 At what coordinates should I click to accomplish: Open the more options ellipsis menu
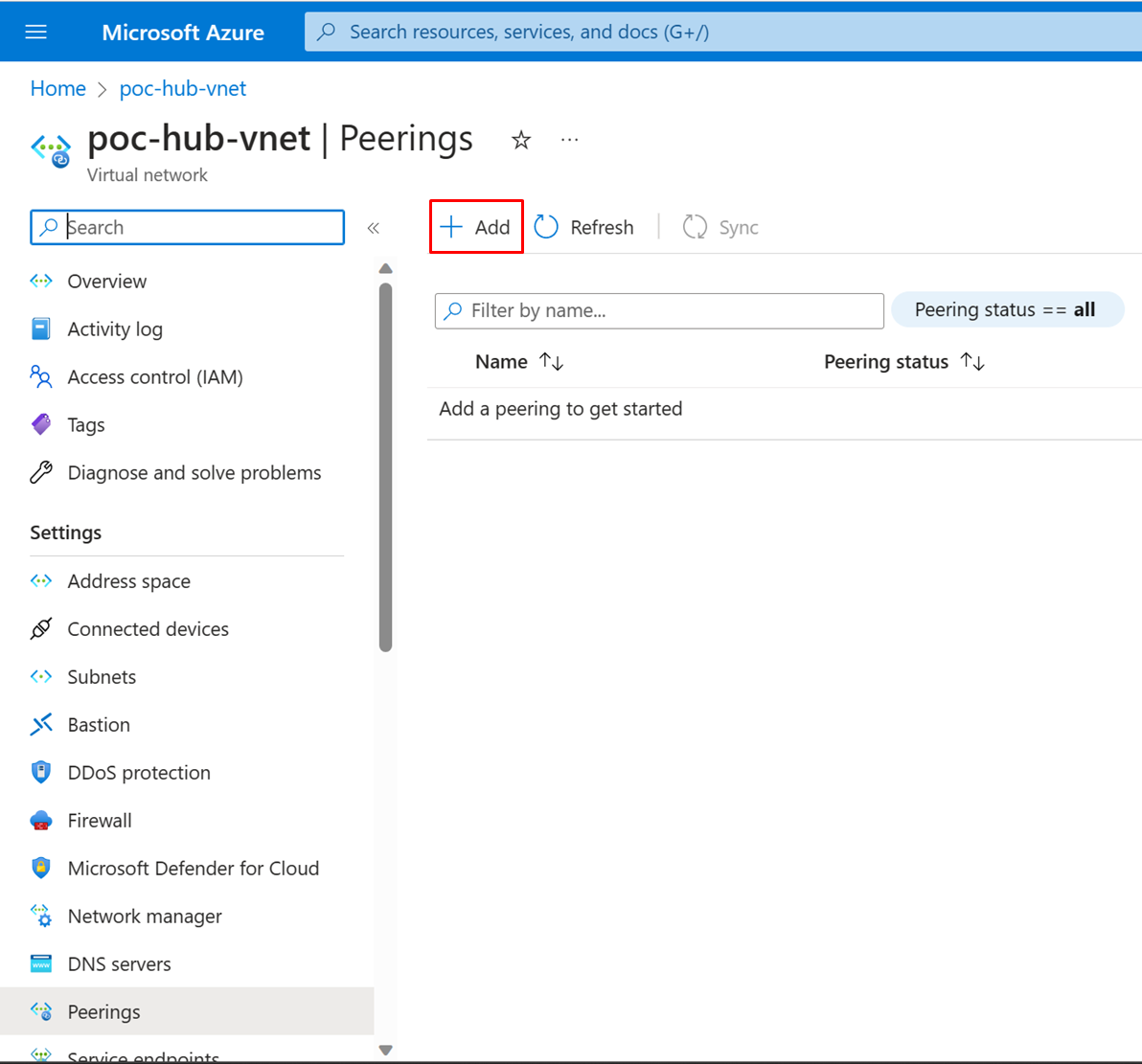(569, 139)
